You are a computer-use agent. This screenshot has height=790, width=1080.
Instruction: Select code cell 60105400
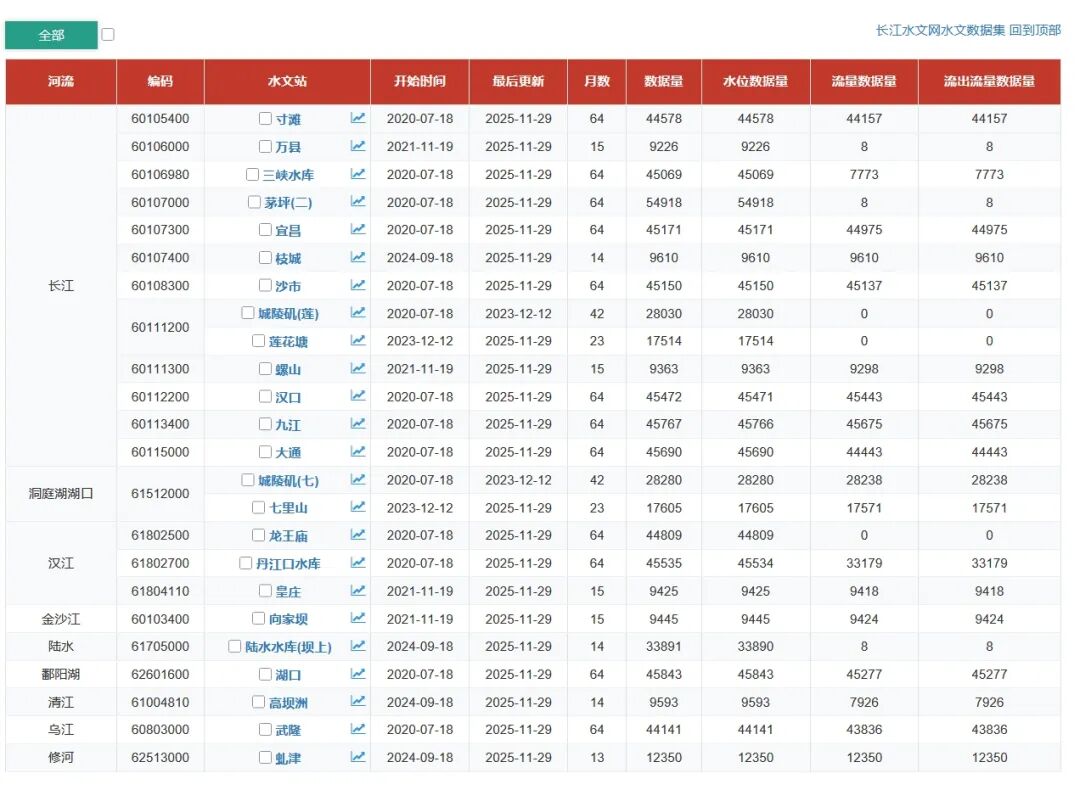click(x=160, y=118)
